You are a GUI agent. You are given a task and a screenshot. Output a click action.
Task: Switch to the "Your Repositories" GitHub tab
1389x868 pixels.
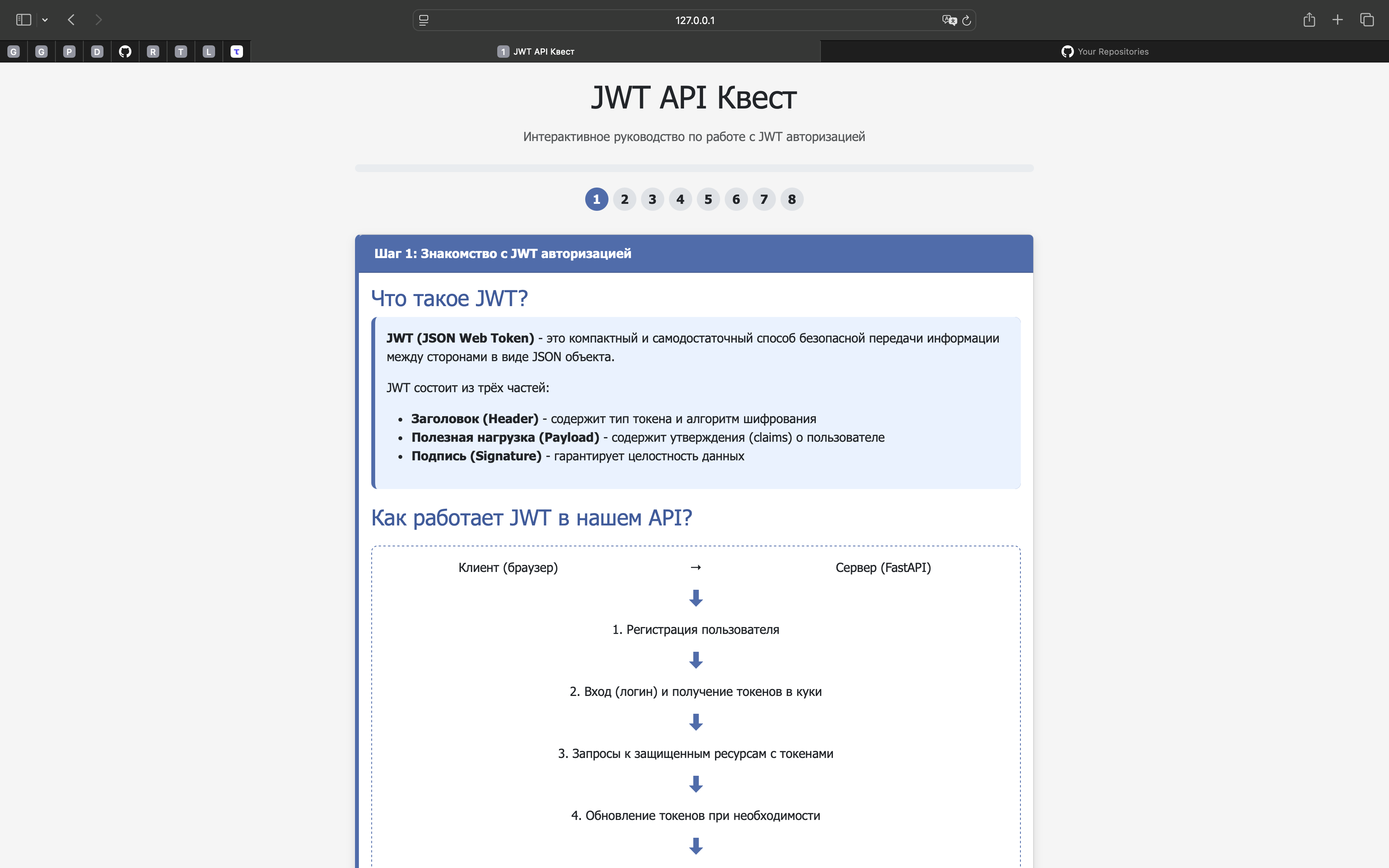coord(1104,51)
